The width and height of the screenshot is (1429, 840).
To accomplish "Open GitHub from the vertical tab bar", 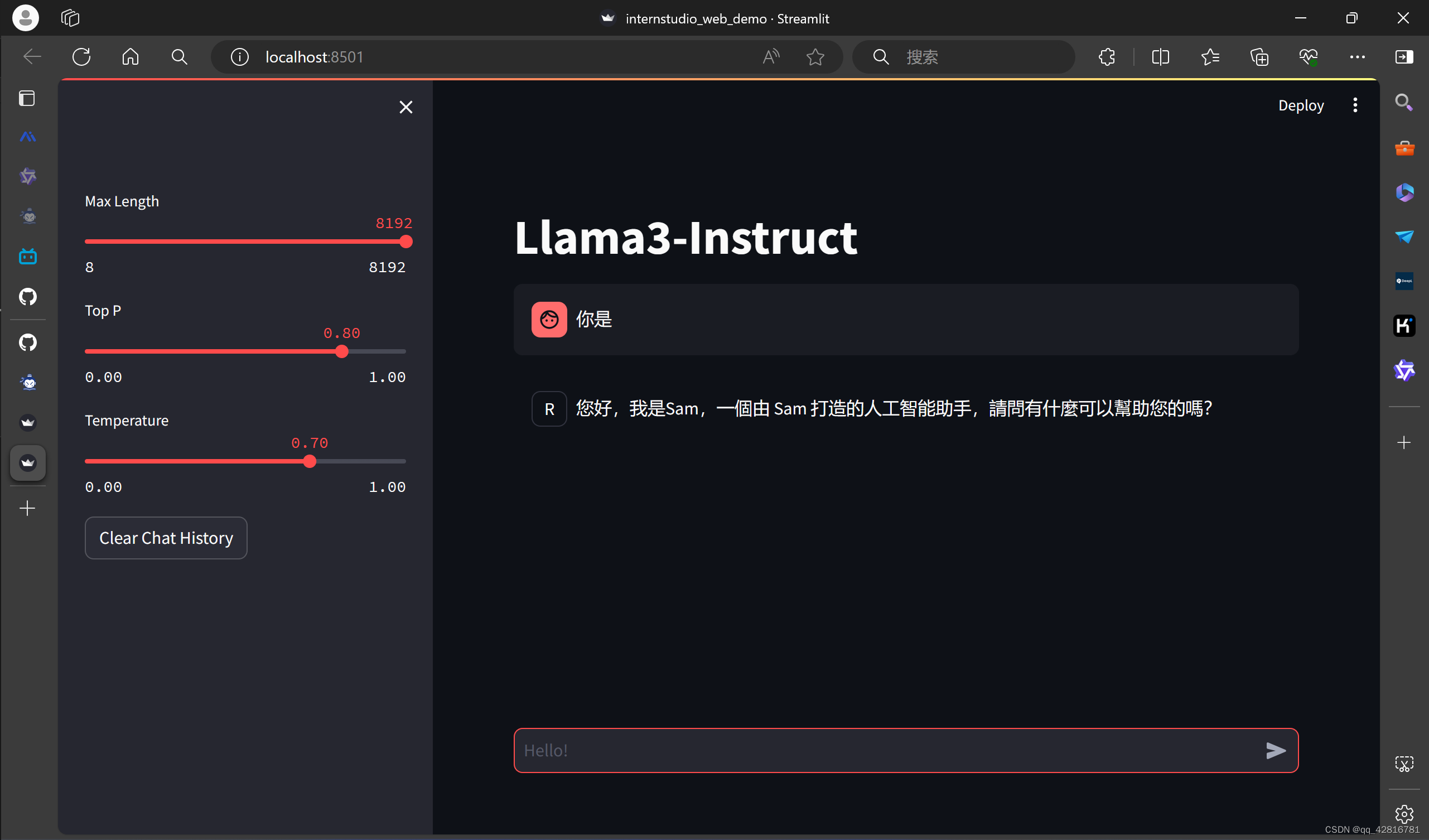I will (x=27, y=297).
